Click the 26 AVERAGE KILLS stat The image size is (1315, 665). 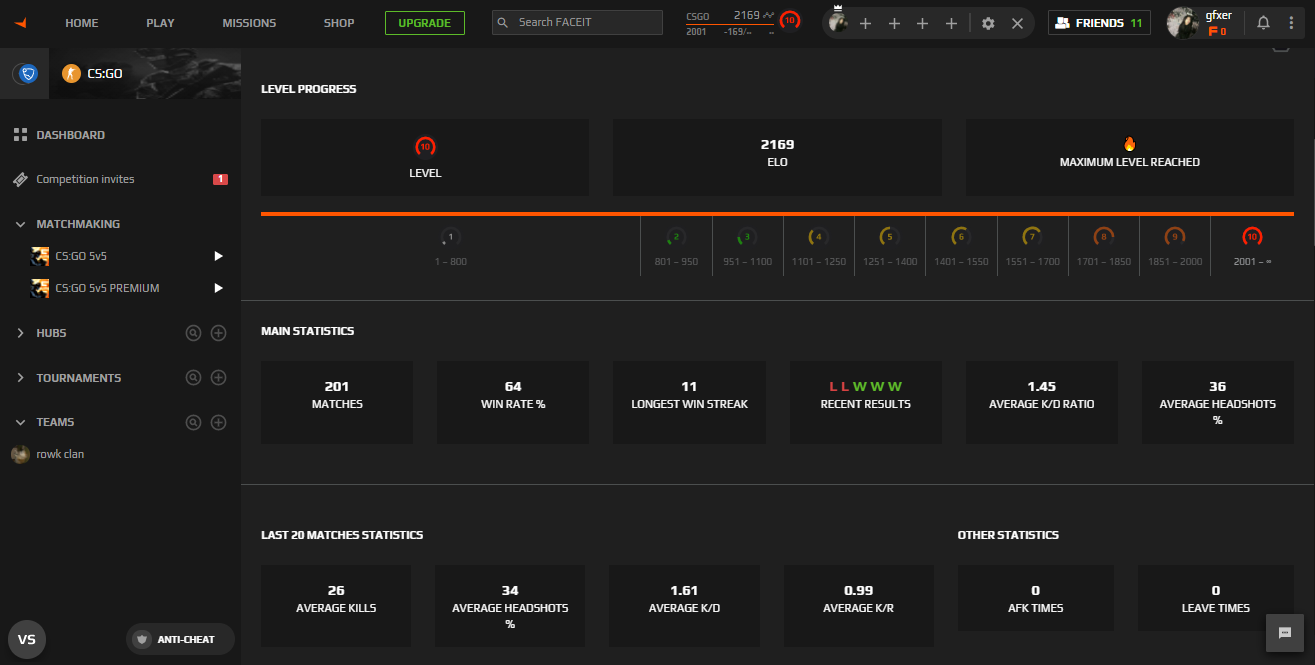tap(336, 606)
